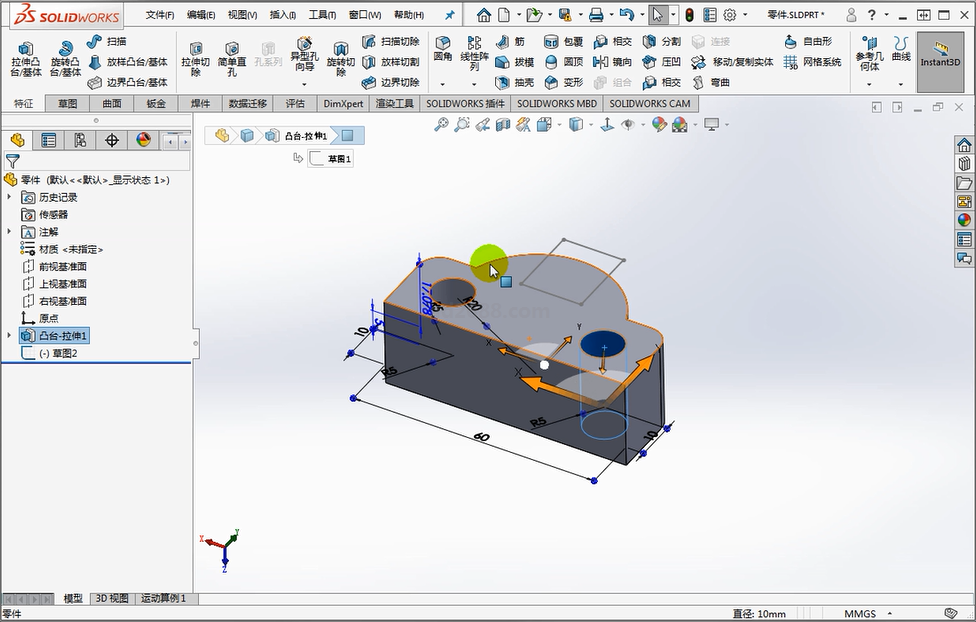Viewport: 976px width, 622px height.
Task: Select 前视基准面 in feature tree
Action: (x=62, y=266)
